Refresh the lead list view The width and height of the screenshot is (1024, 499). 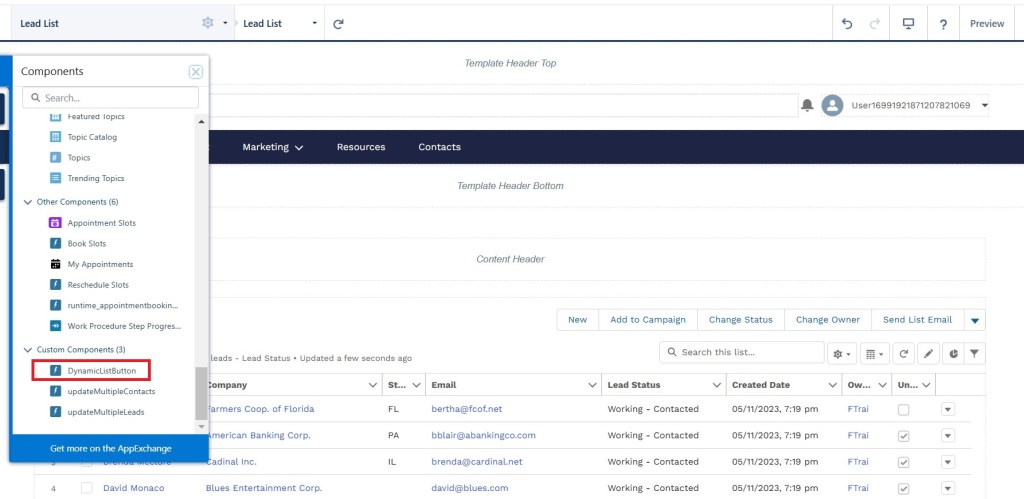click(x=904, y=353)
